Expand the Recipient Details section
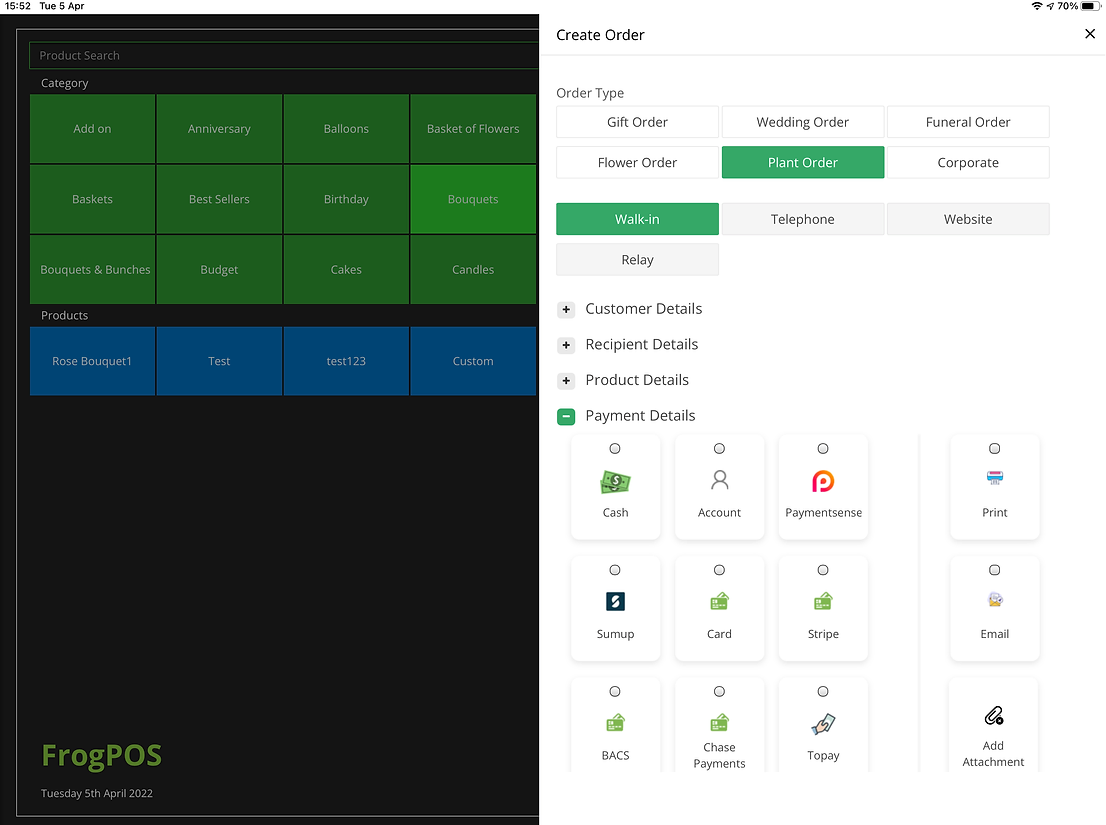This screenshot has height=825, width=1106. pos(566,345)
